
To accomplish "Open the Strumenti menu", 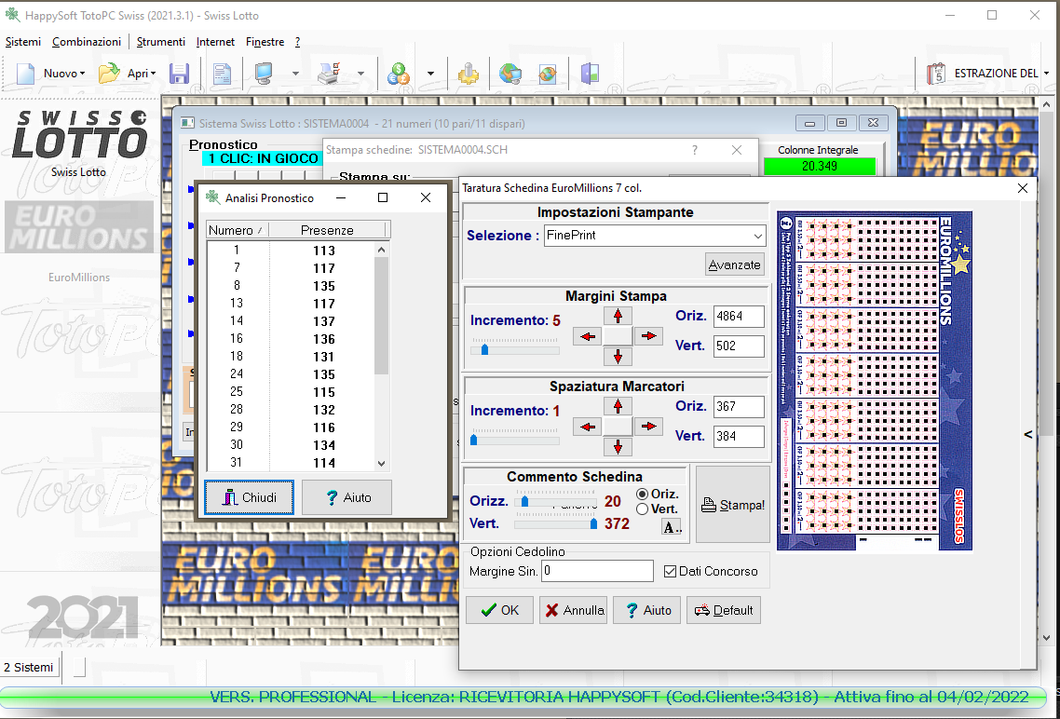I will [x=161, y=42].
